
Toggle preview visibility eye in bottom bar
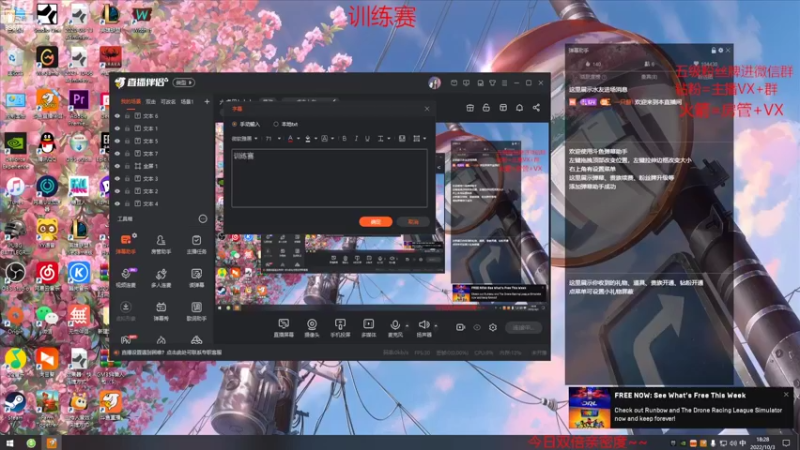(477, 327)
